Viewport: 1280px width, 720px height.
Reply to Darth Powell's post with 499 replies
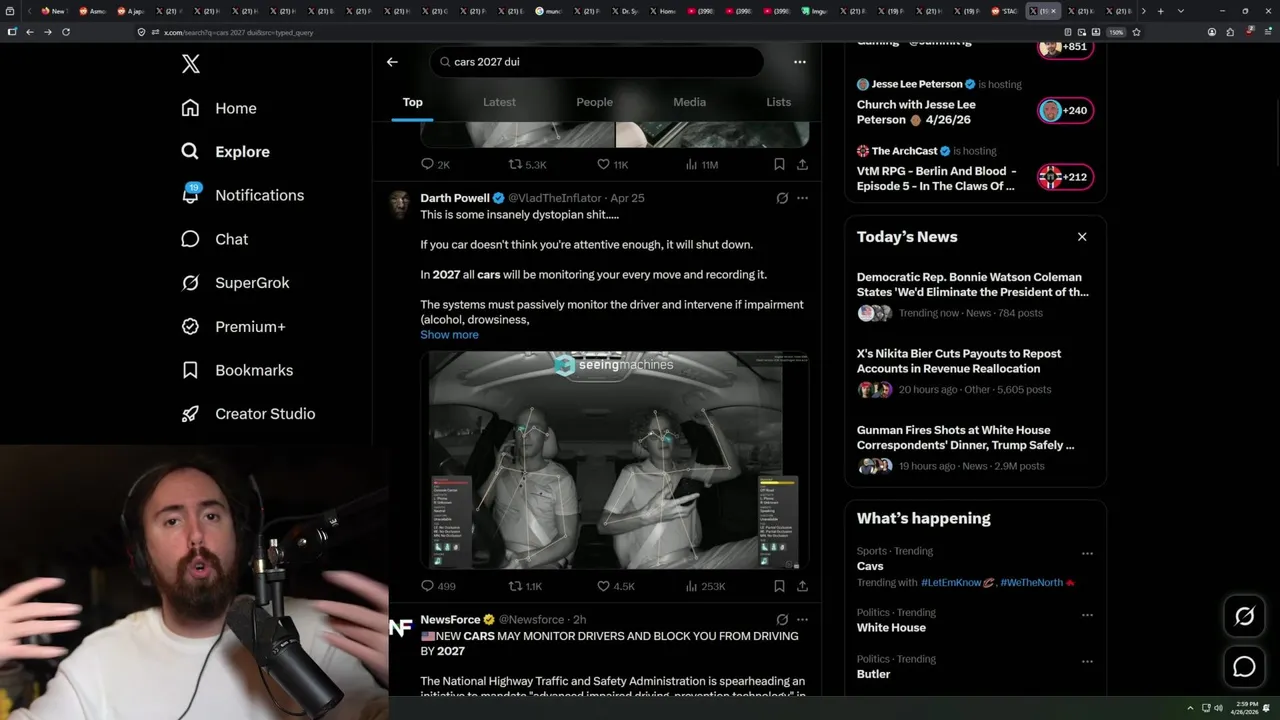click(438, 587)
